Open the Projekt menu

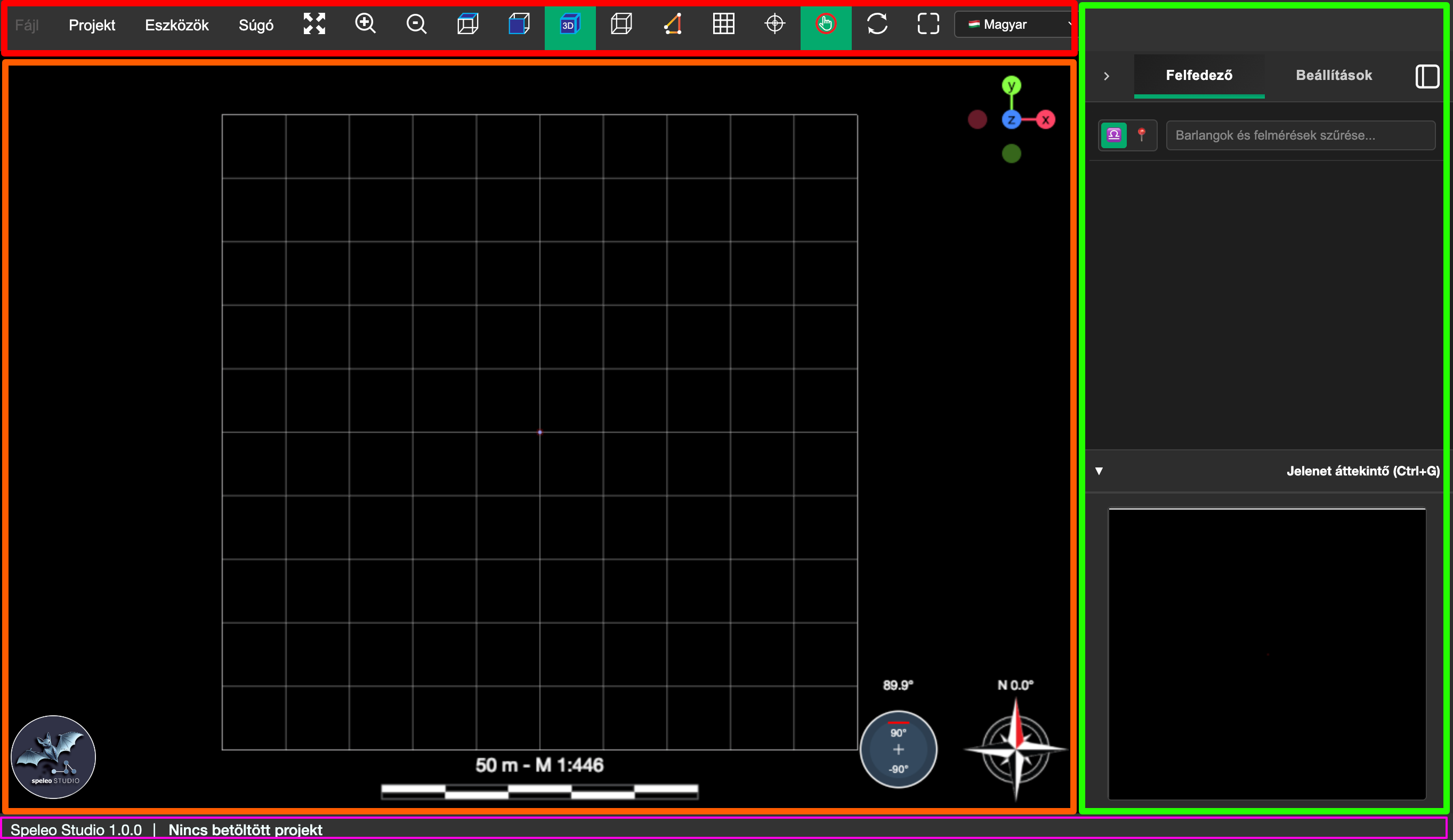tap(92, 25)
